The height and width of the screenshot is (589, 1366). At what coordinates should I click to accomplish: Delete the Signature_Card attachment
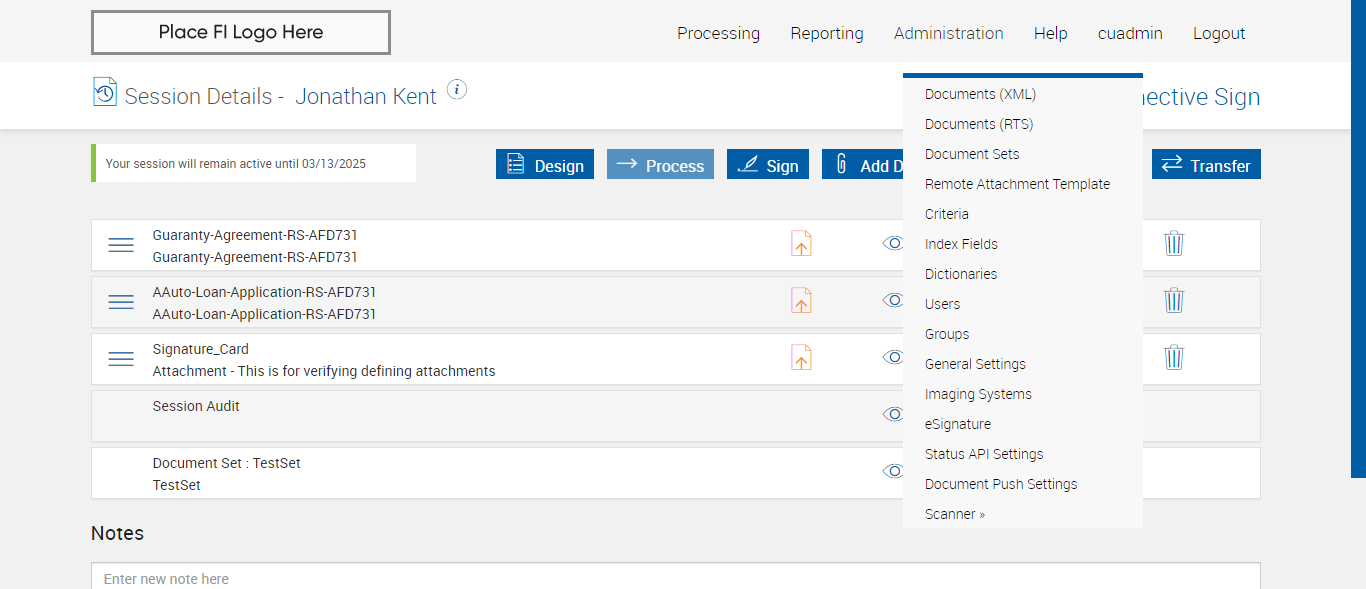pos(1174,358)
